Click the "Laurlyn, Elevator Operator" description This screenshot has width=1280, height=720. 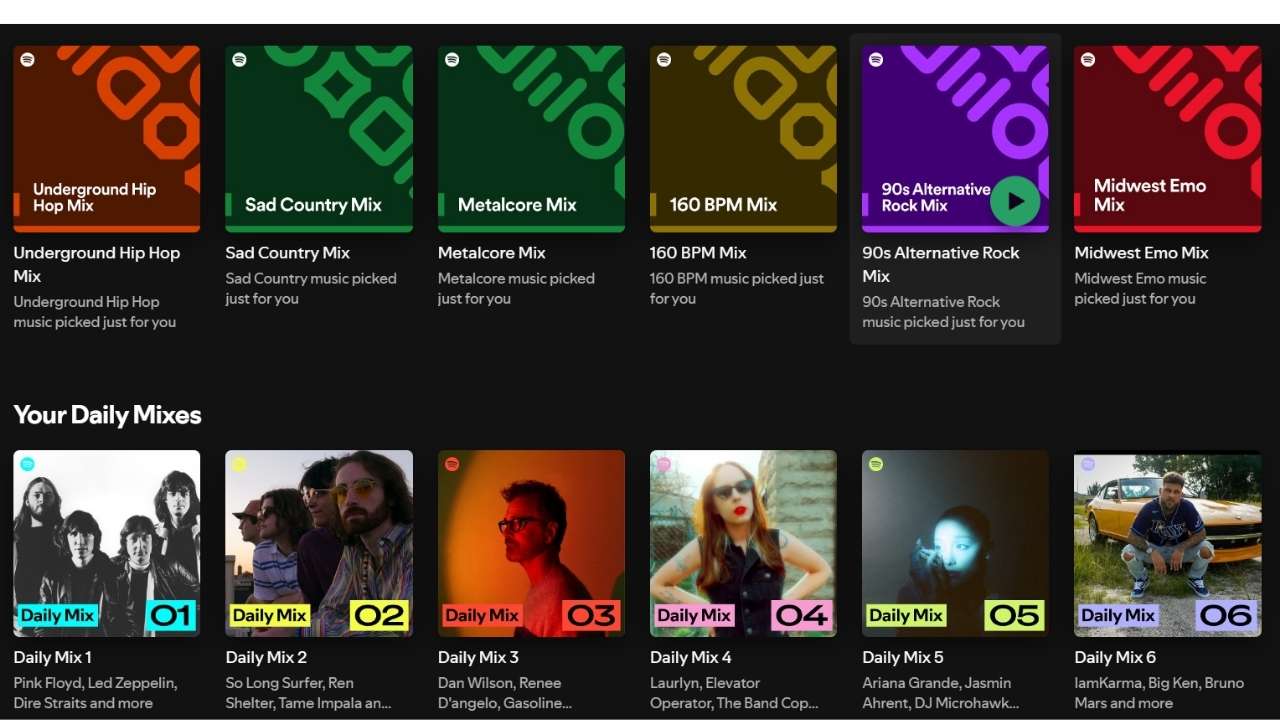[734, 693]
